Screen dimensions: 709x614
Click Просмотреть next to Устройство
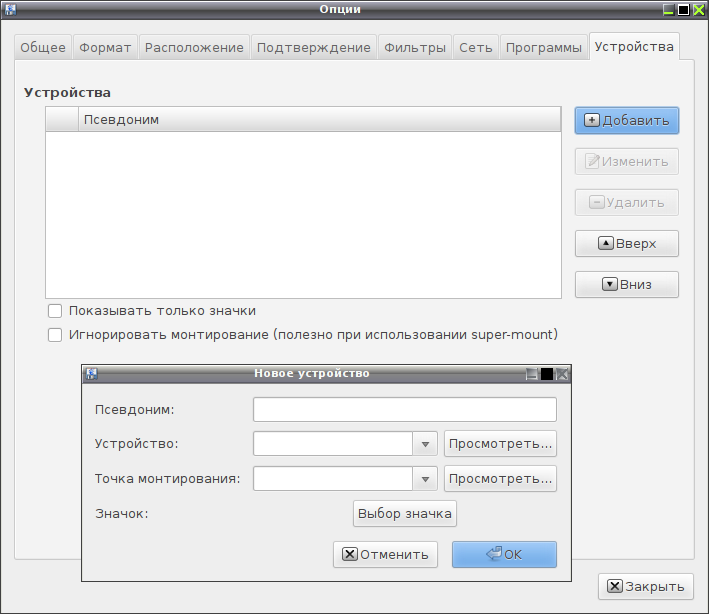tap(501, 444)
